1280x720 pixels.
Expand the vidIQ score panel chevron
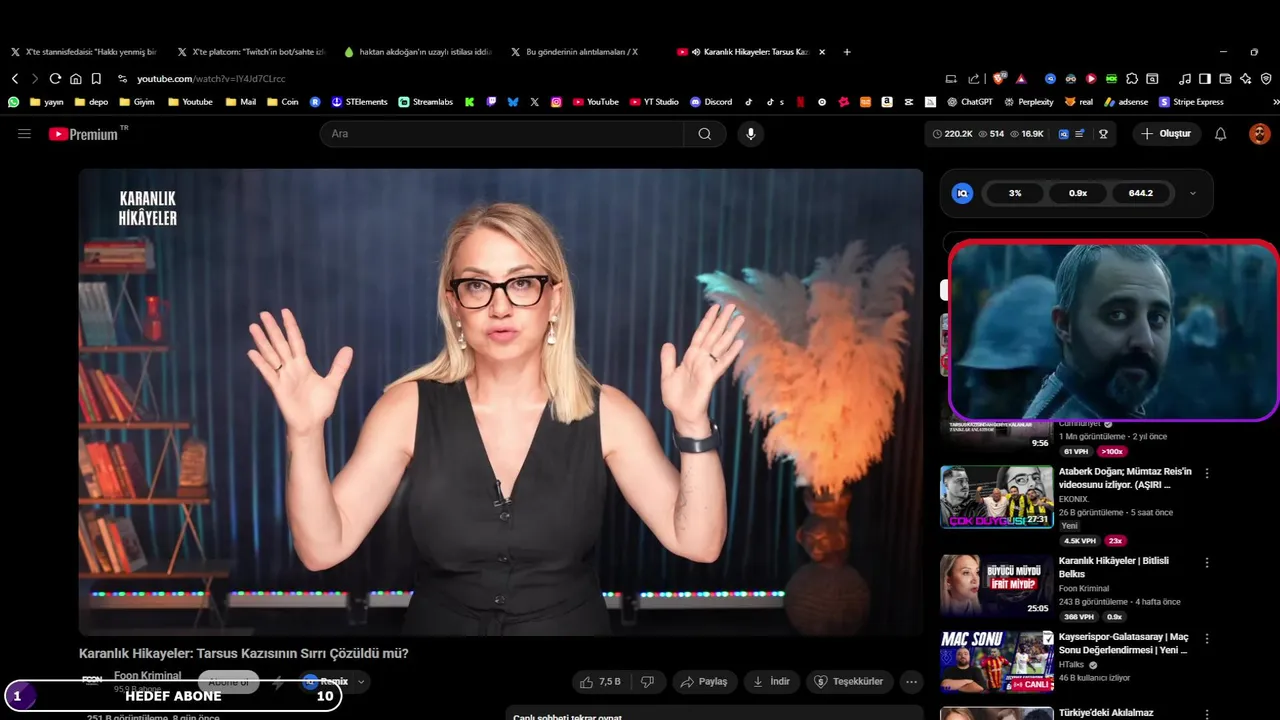point(1192,193)
